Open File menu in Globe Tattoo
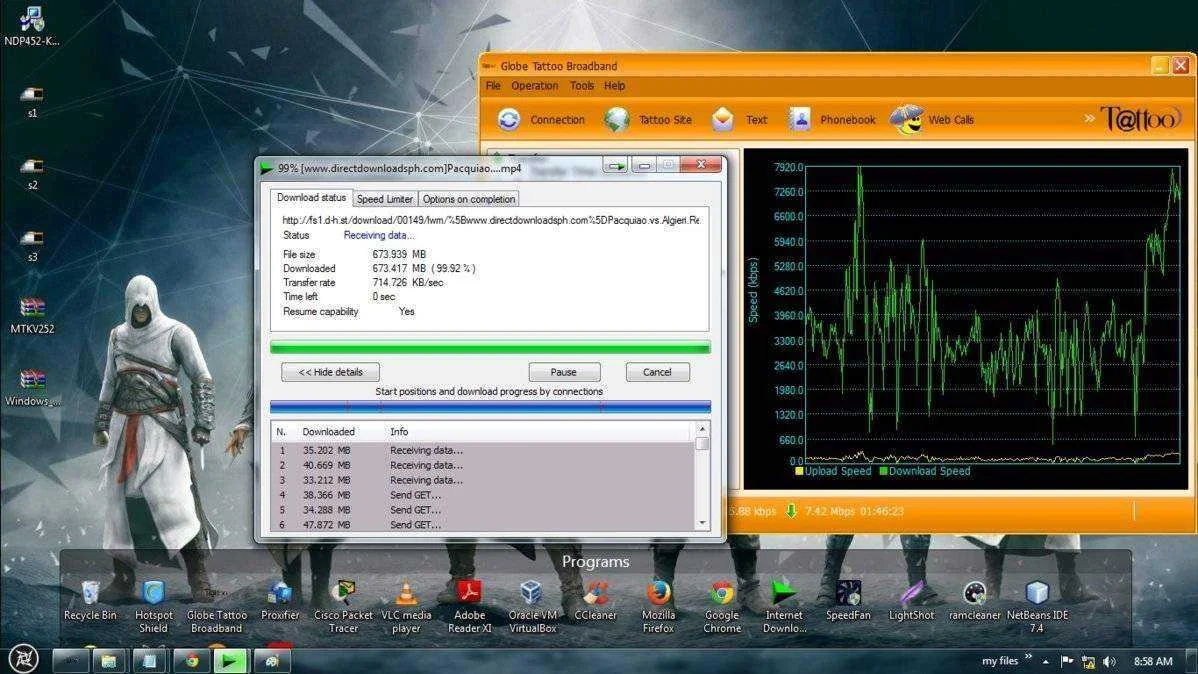This screenshot has width=1198, height=674. coord(493,86)
